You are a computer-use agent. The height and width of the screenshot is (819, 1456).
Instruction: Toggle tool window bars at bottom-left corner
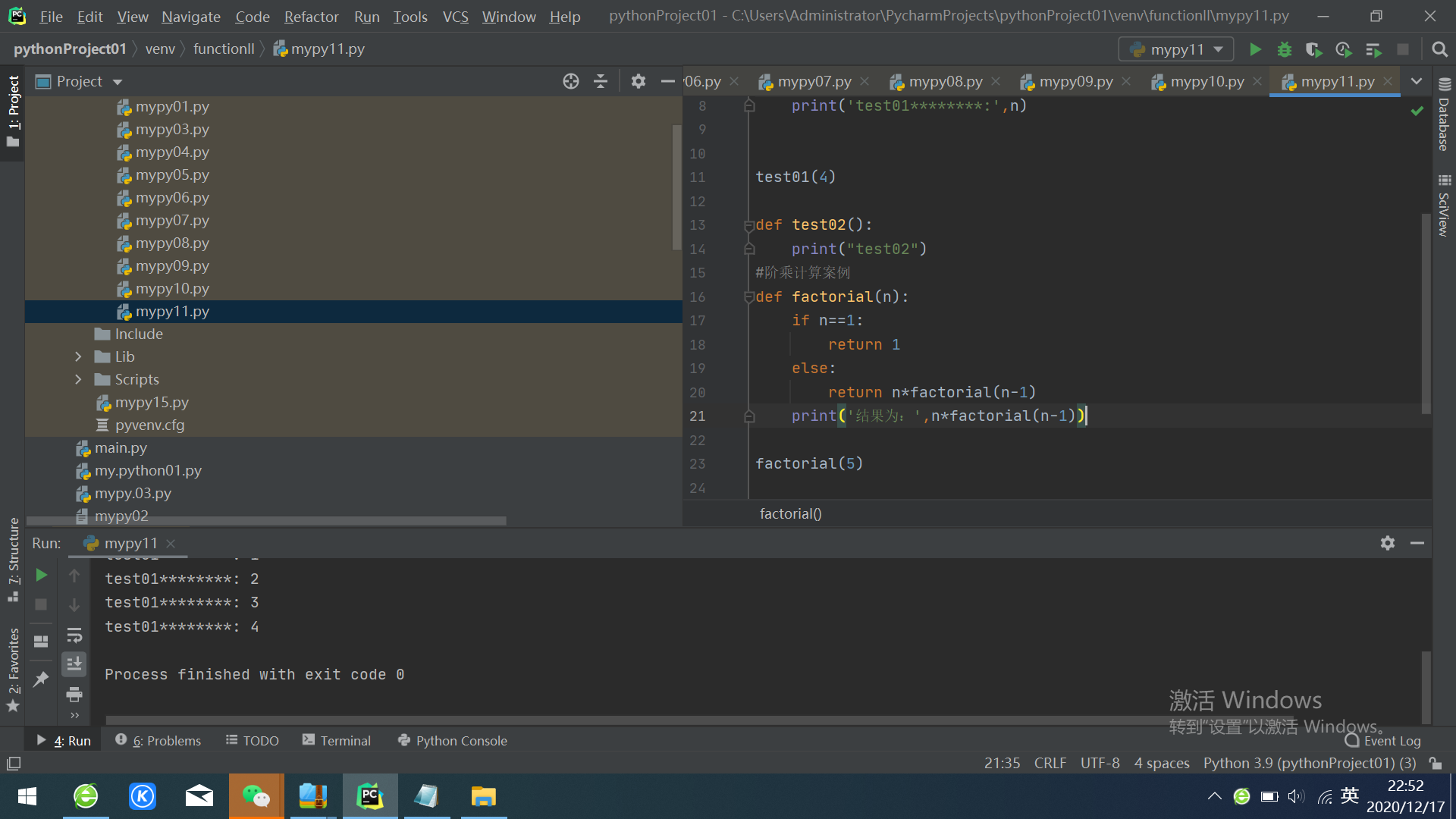(14, 764)
